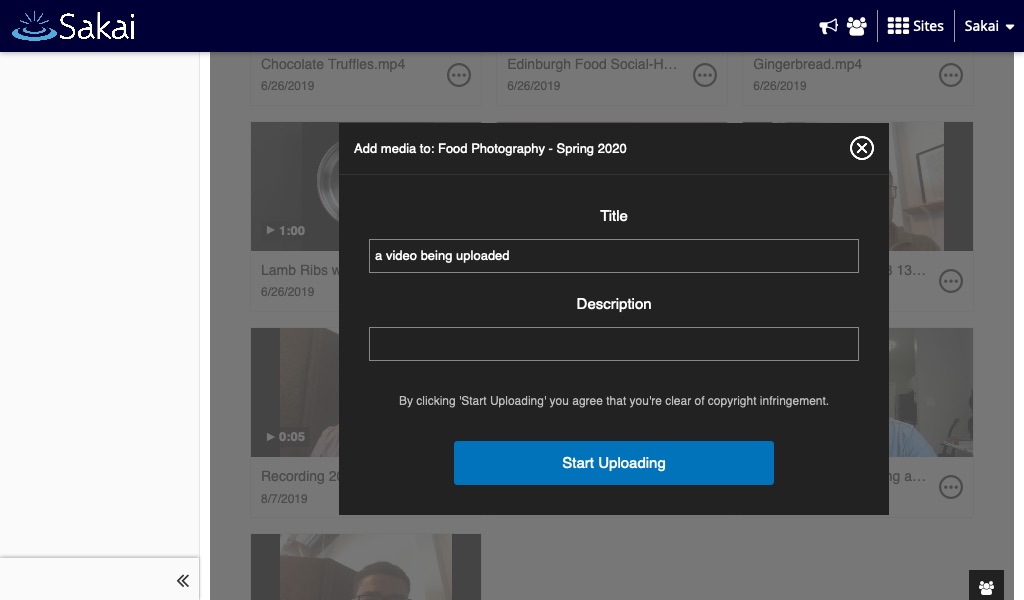Open options for Gingerbread.mp4

[x=950, y=75]
